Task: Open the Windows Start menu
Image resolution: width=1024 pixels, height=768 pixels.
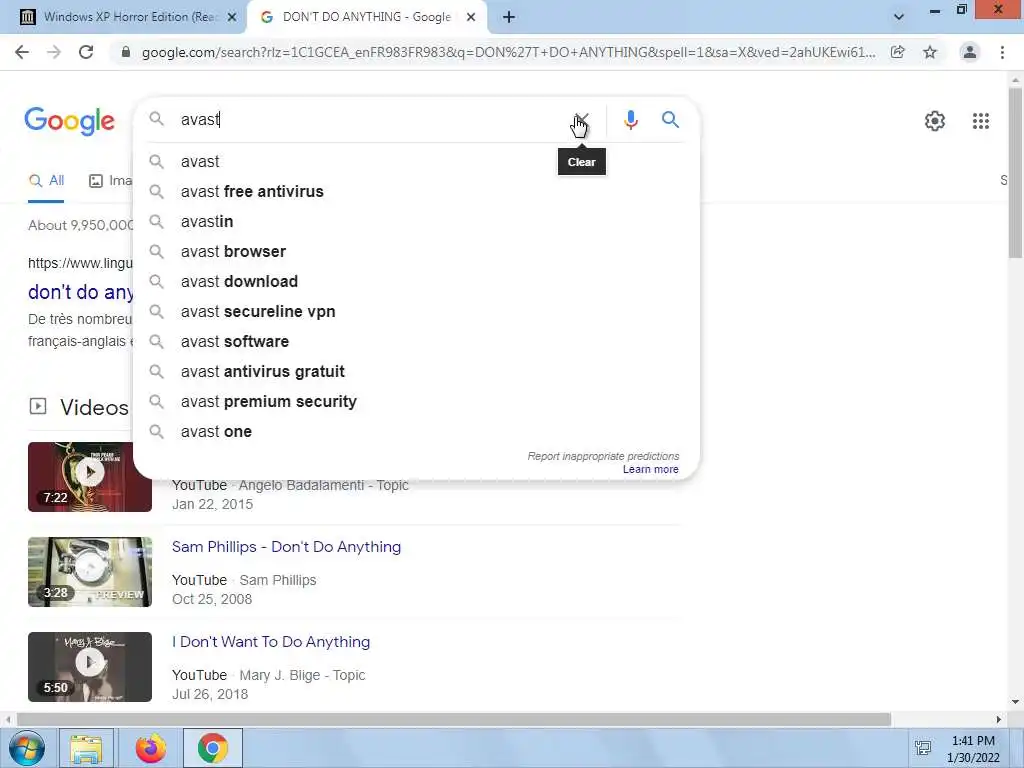Action: [27, 748]
